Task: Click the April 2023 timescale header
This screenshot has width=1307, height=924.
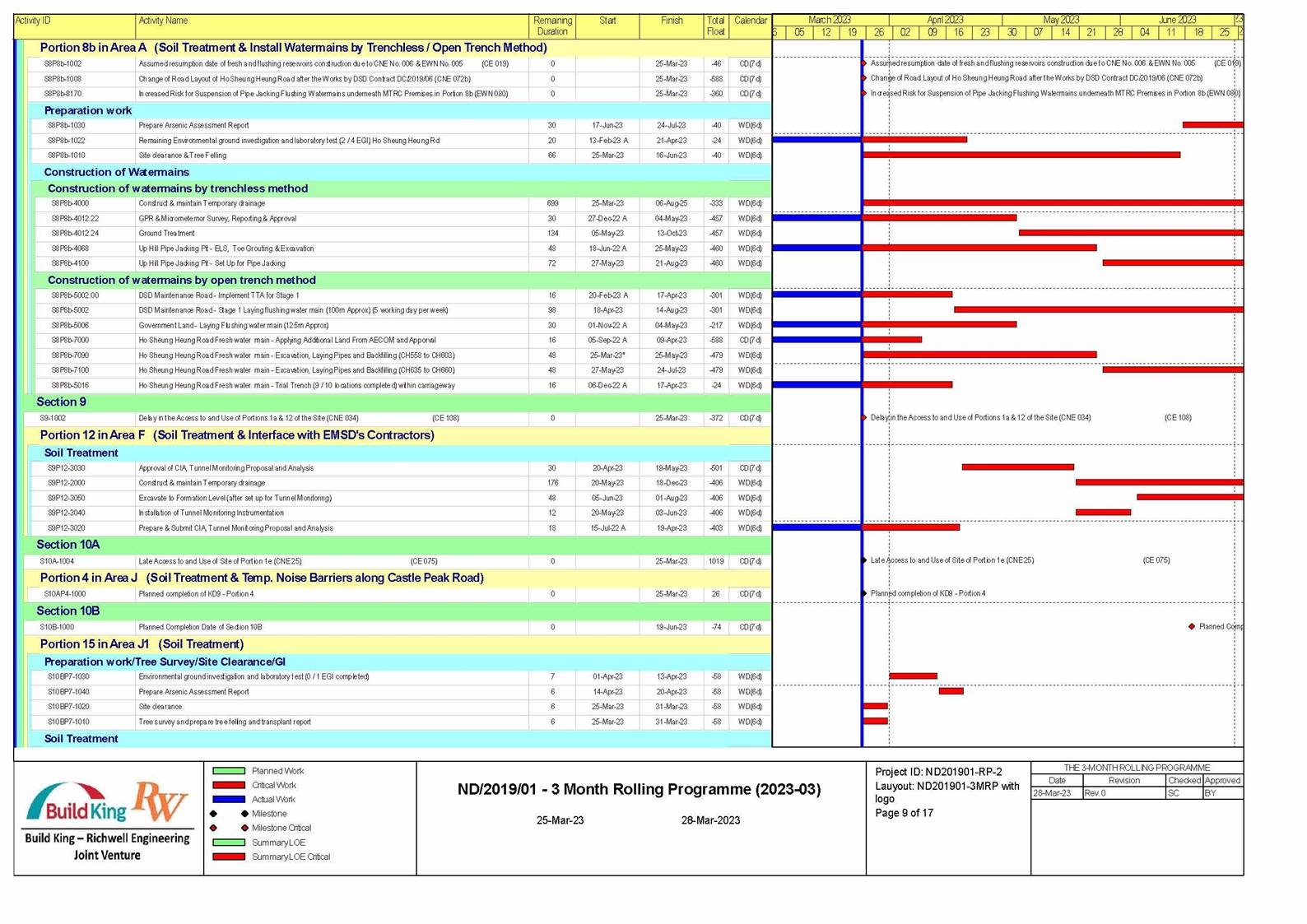Action: 944,20
